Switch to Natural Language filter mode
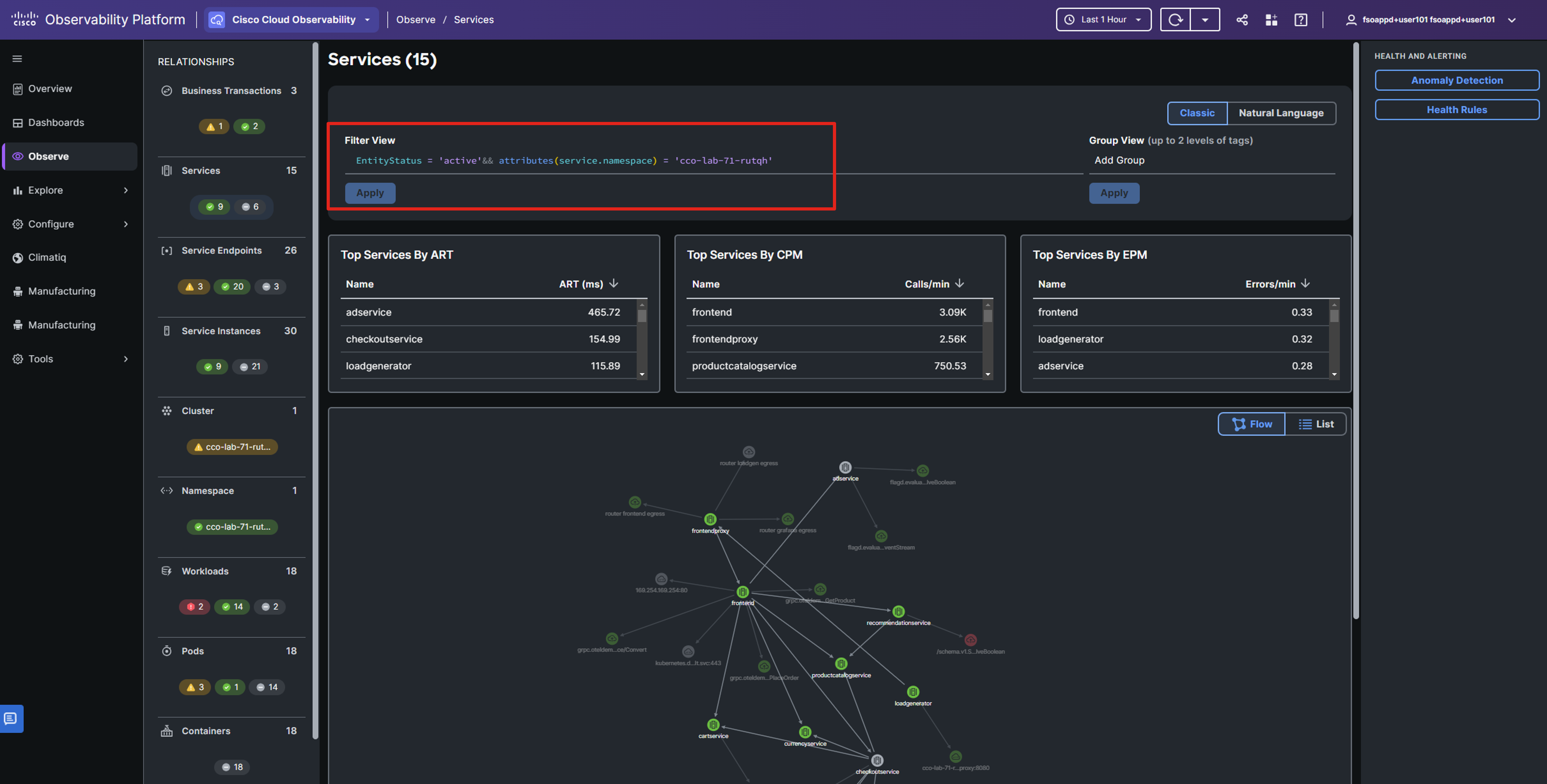 (x=1280, y=113)
